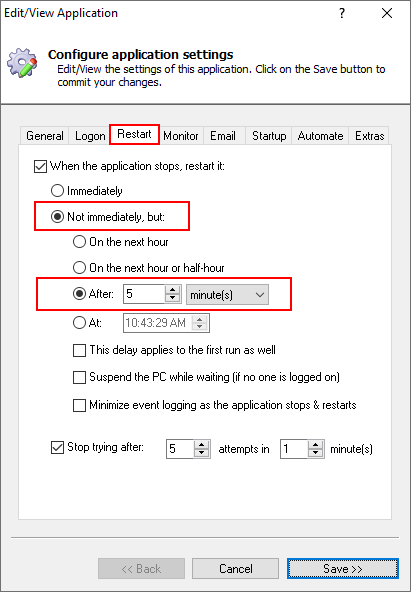This screenshot has height=592, width=411.
Task: Click the Cancel button
Action: (236, 569)
